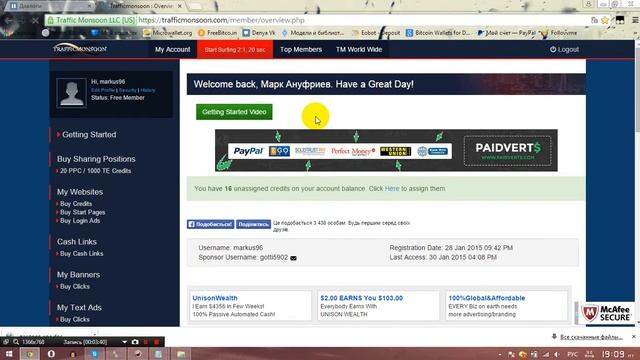Open the $2.00 EARNS You $103.00 ad

coord(362,298)
